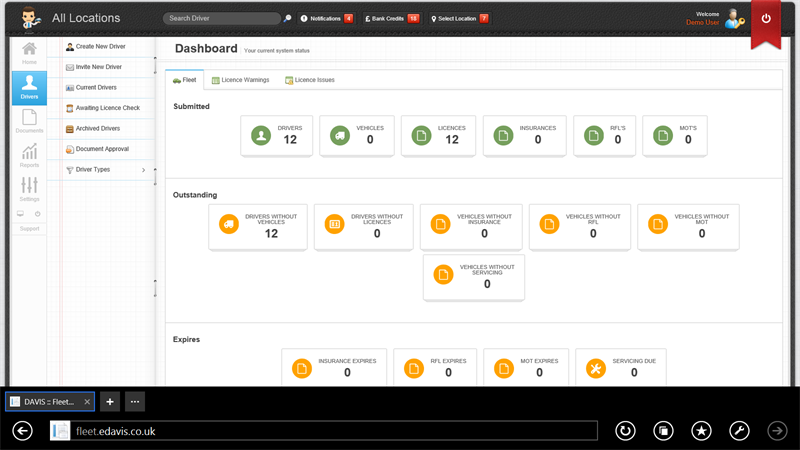Image resolution: width=800 pixels, height=450 pixels.
Task: Open the Home sidebar icon
Action: [x=29, y=54]
